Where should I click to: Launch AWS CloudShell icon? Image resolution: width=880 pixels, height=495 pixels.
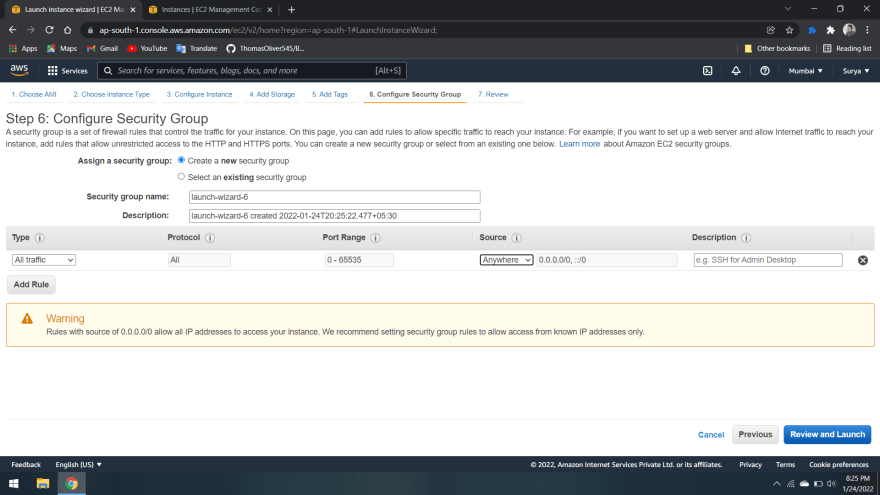pyautogui.click(x=708, y=71)
